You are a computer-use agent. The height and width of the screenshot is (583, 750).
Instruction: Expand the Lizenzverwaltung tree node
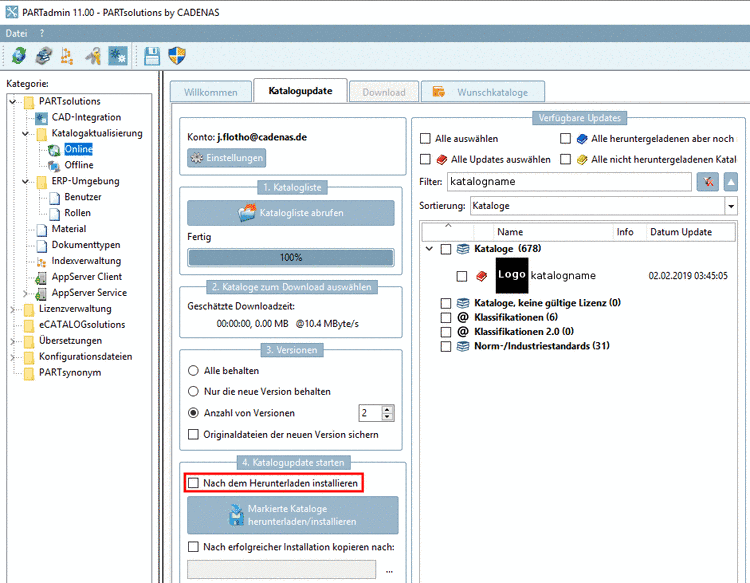[x=13, y=309]
